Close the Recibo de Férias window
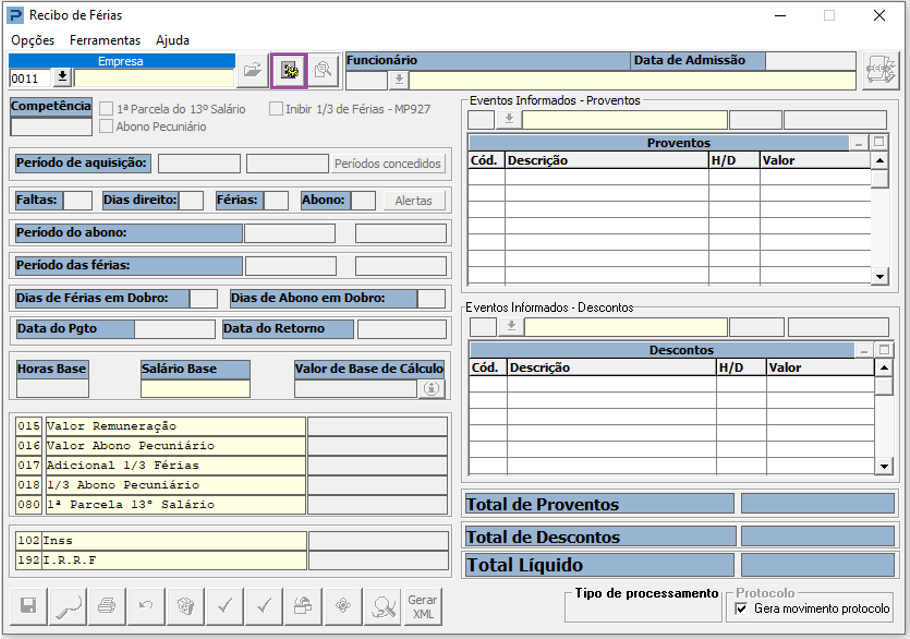 pos(879,16)
